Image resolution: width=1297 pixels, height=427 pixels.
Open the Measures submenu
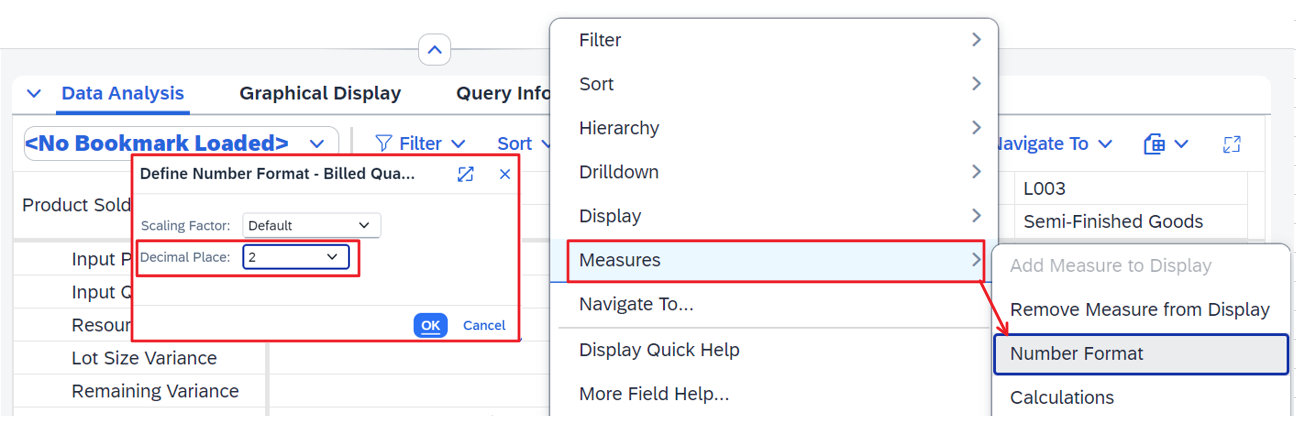coord(775,260)
